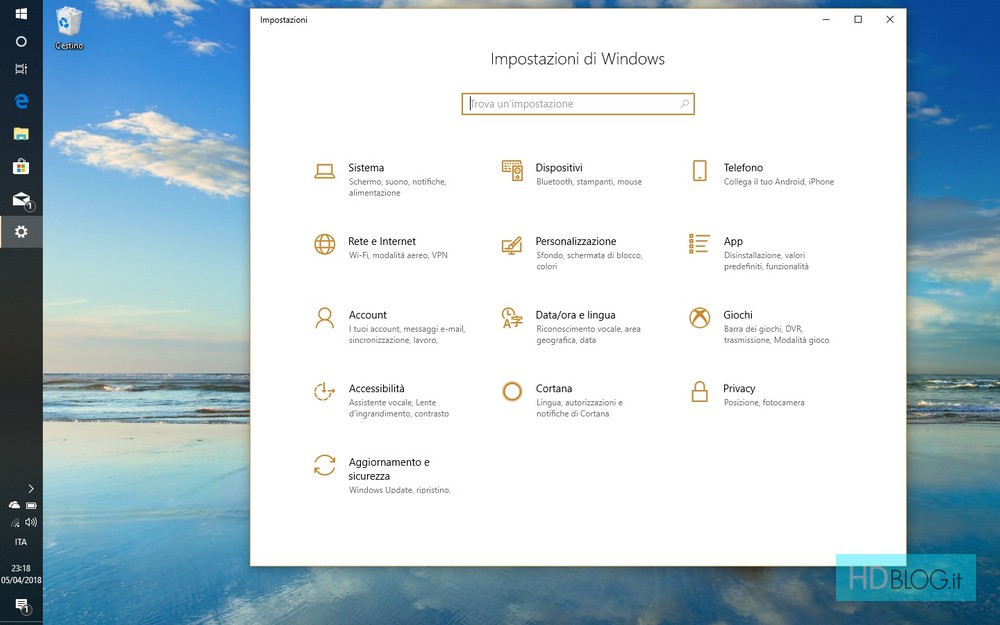Viewport: 1000px width, 625px height.
Task: Open the Telefono phone icon
Action: 700,171
